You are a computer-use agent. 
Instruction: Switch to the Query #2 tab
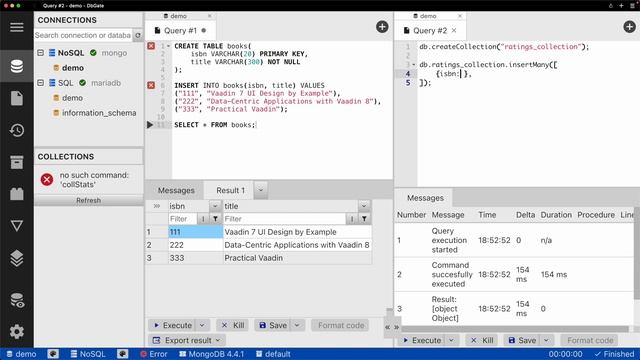pos(430,31)
